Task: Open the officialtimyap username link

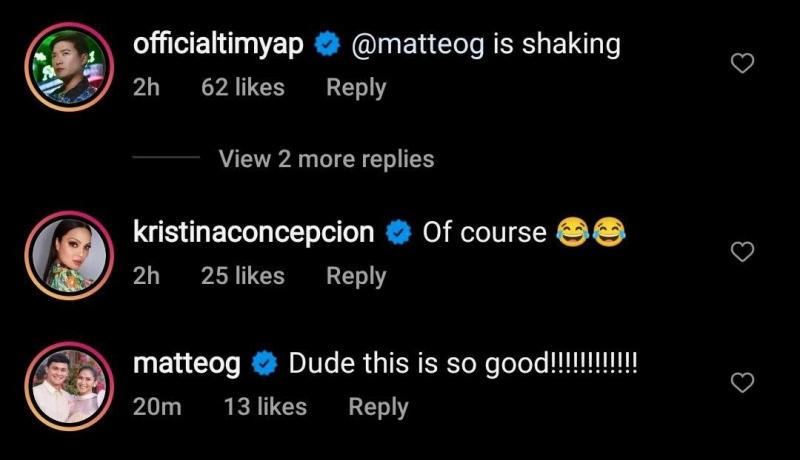Action: pyautogui.click(x=218, y=44)
